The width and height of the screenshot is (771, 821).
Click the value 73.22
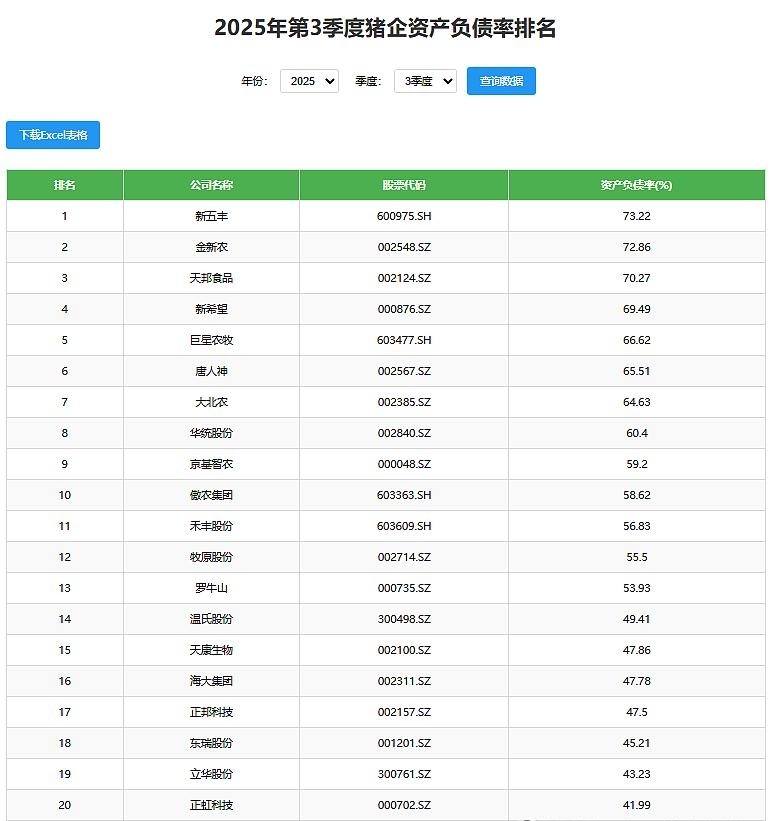point(636,216)
